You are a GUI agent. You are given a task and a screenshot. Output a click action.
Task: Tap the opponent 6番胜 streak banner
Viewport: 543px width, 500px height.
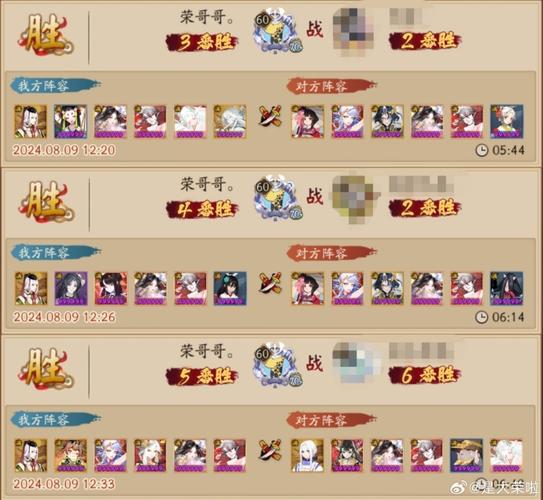point(425,376)
